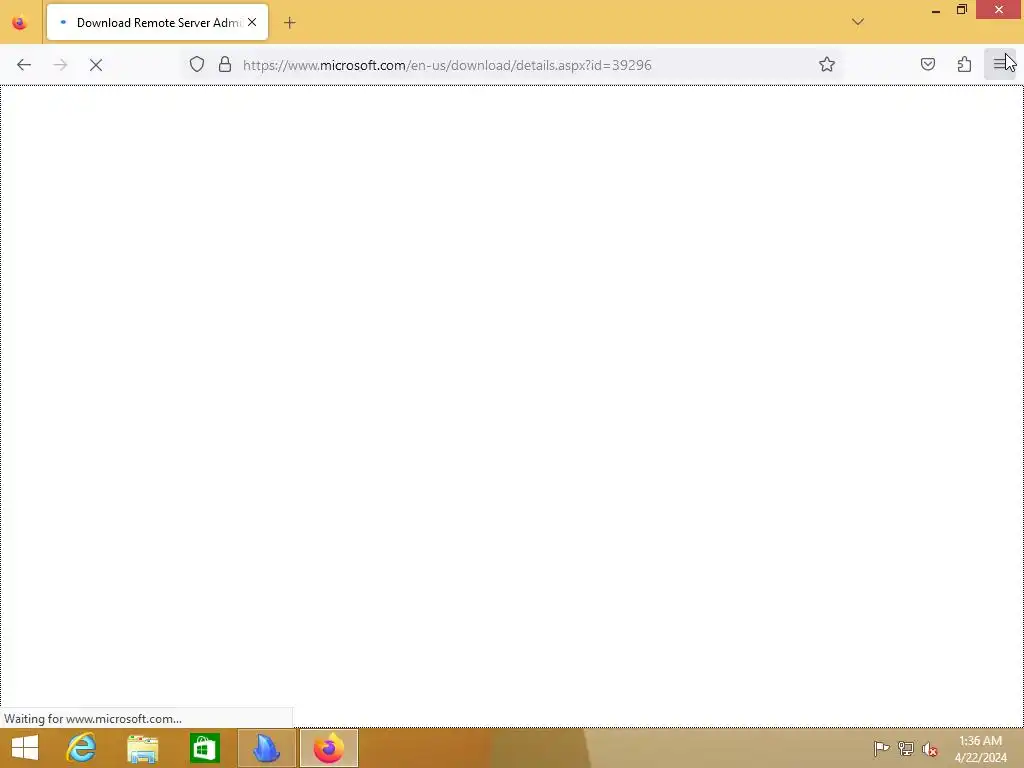Click the Firefox View icon
This screenshot has width=1024, height=768.
coord(20,23)
